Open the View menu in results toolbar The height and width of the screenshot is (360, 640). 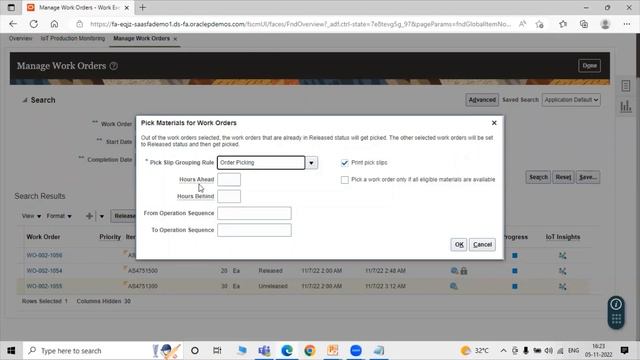tap(31, 216)
